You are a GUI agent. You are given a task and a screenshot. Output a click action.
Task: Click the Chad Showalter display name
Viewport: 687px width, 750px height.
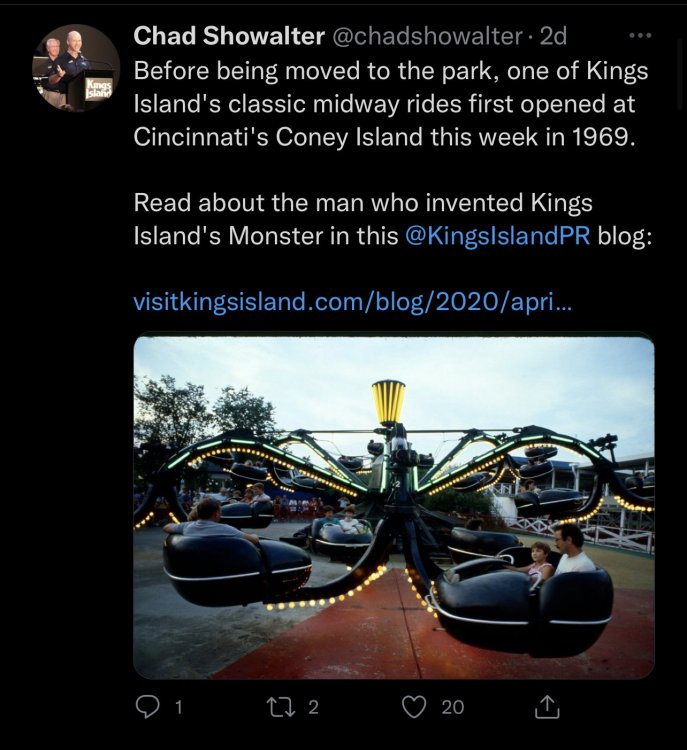tap(229, 37)
